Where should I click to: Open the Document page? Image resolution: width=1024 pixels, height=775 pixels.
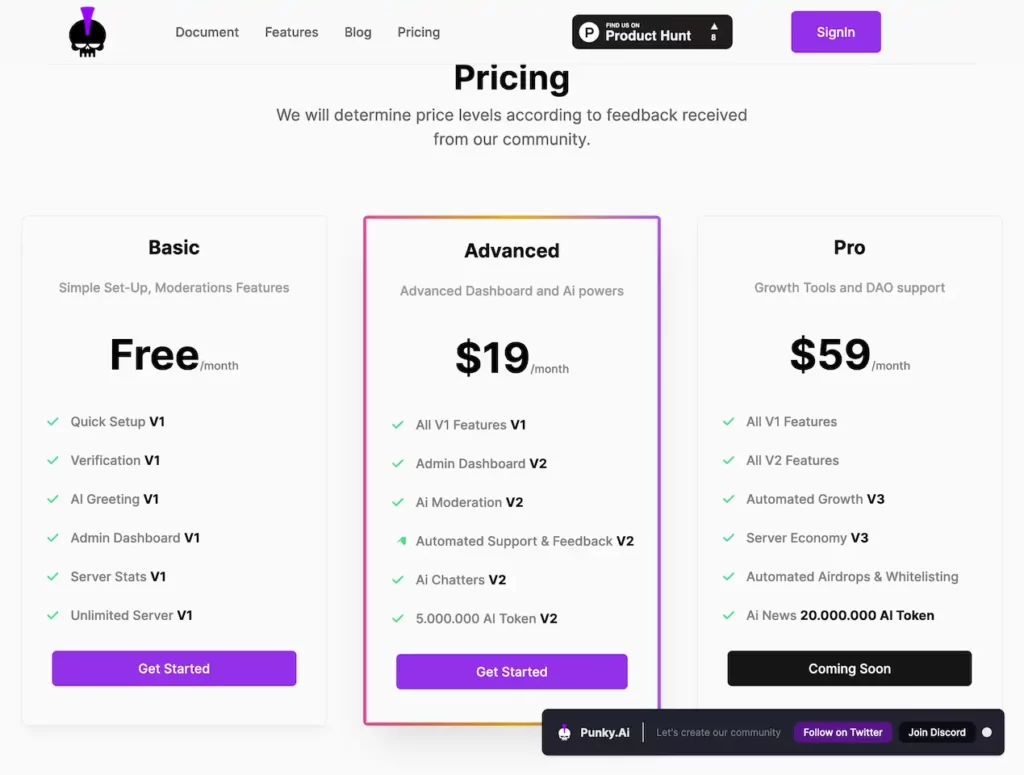click(x=207, y=32)
